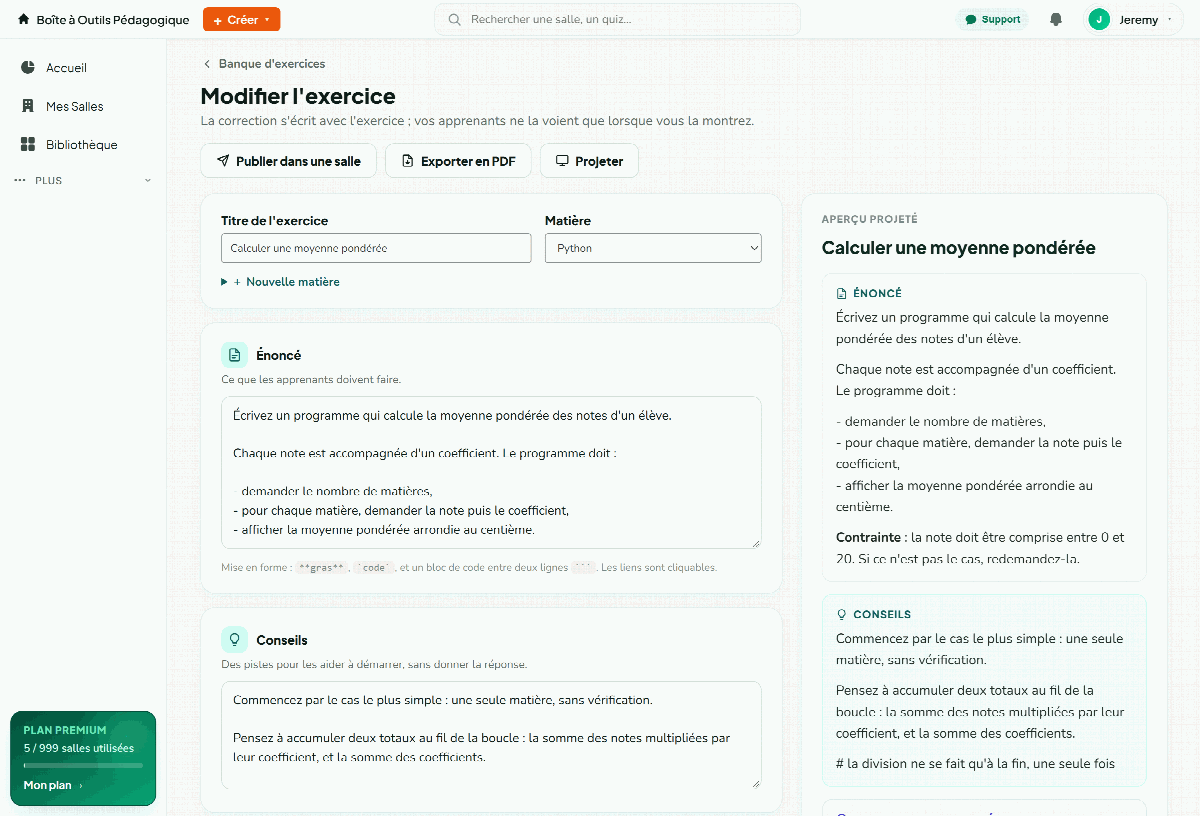1200x816 pixels.
Task: Focus the Rechercher une salle search field
Action: (x=617, y=19)
